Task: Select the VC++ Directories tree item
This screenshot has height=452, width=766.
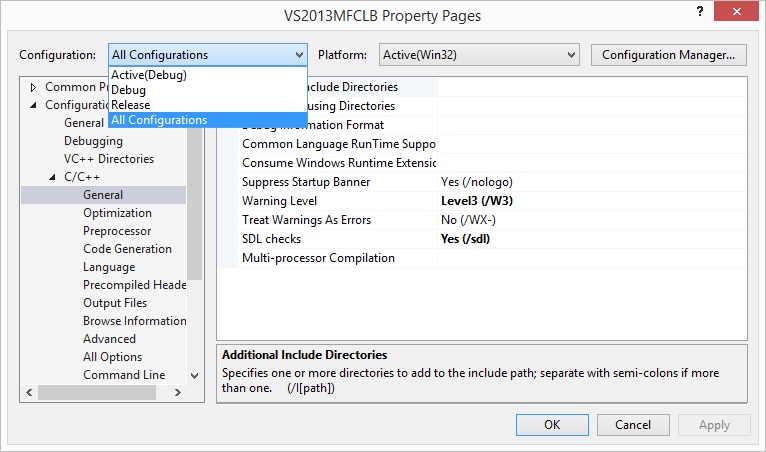Action: tap(108, 159)
